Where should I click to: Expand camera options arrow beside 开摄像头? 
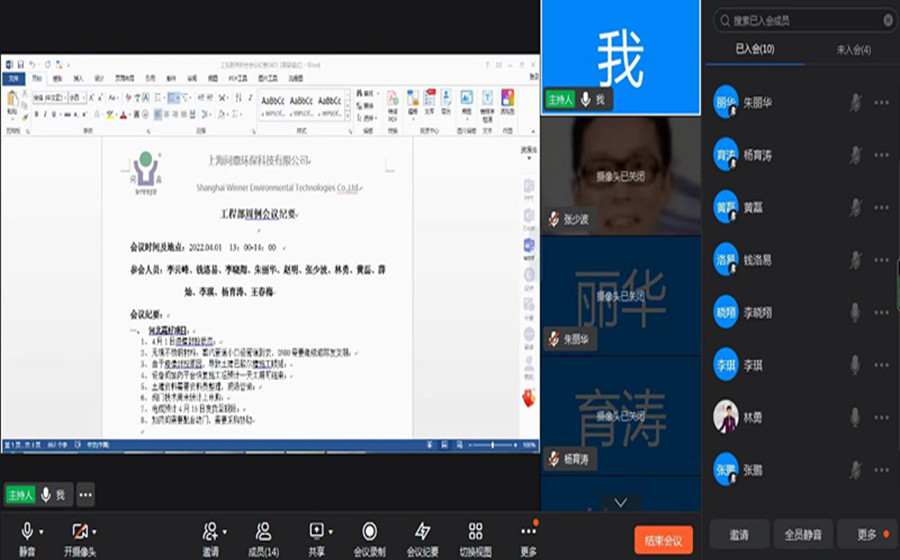click(96, 531)
